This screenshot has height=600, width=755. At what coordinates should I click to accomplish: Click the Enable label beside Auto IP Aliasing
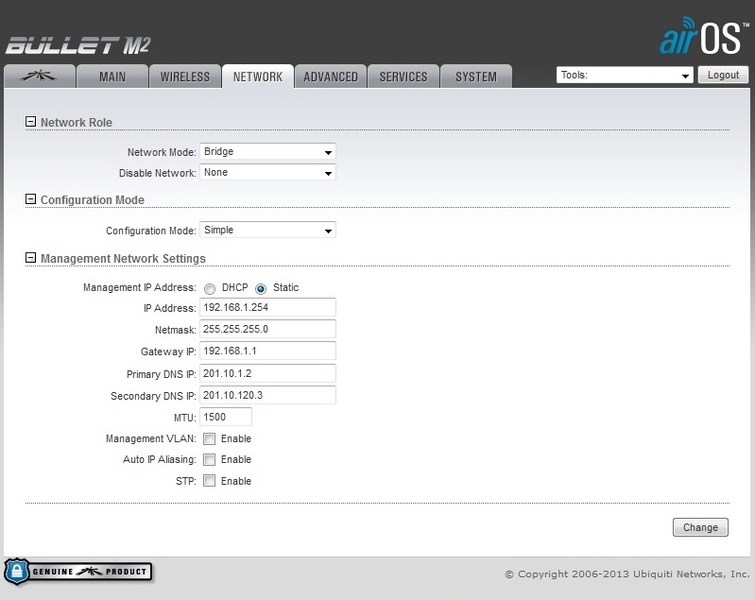tap(236, 459)
